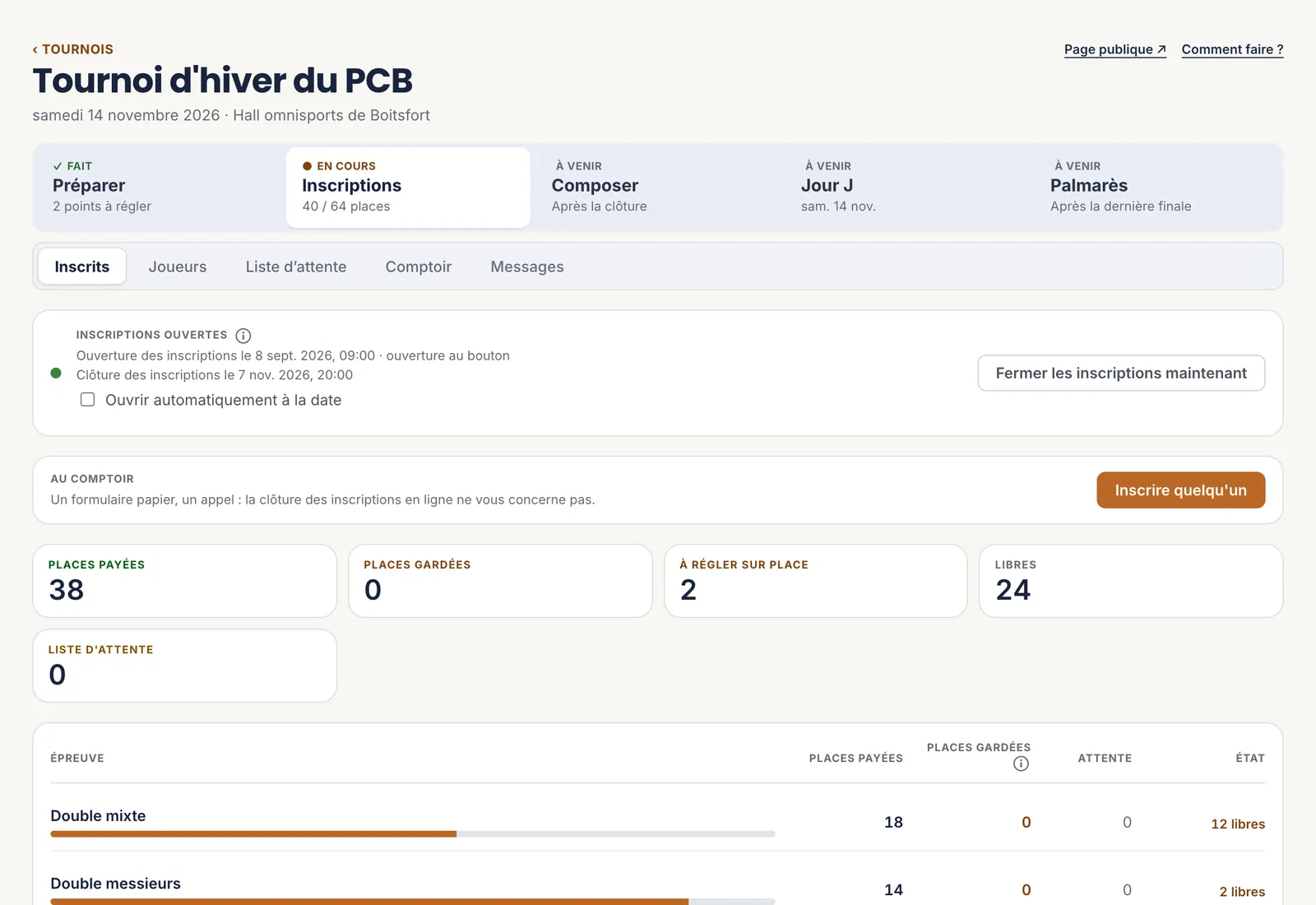The height and width of the screenshot is (905, 1316).
Task: Click the Double messieurs row title
Action: 116,884
